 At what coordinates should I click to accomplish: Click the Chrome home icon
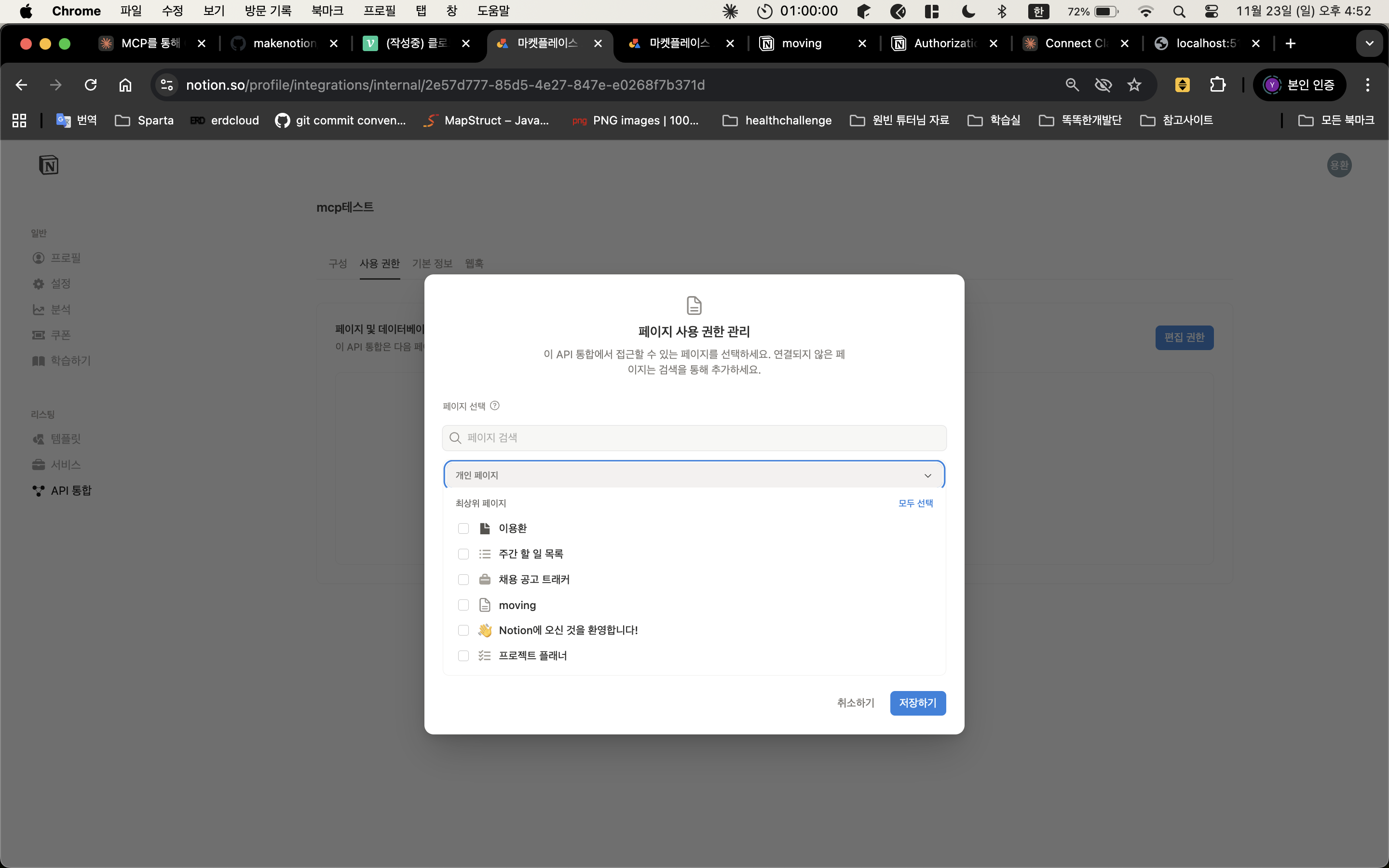tap(125, 85)
